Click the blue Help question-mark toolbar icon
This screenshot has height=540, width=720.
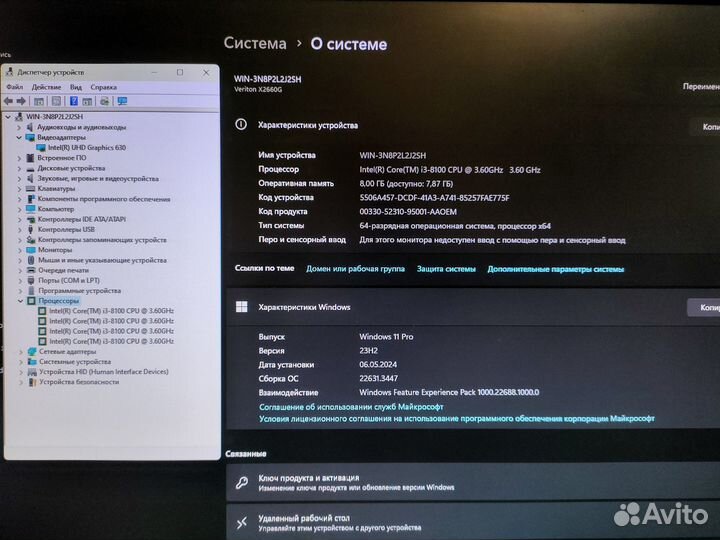[73, 101]
